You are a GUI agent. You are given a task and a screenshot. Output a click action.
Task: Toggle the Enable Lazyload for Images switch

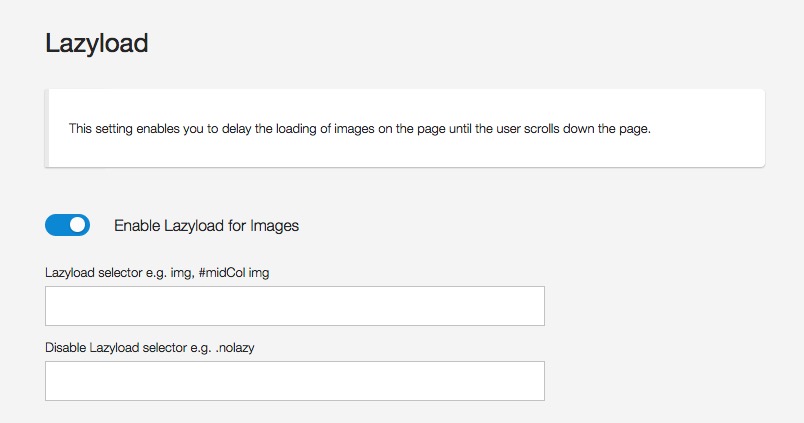[68, 226]
